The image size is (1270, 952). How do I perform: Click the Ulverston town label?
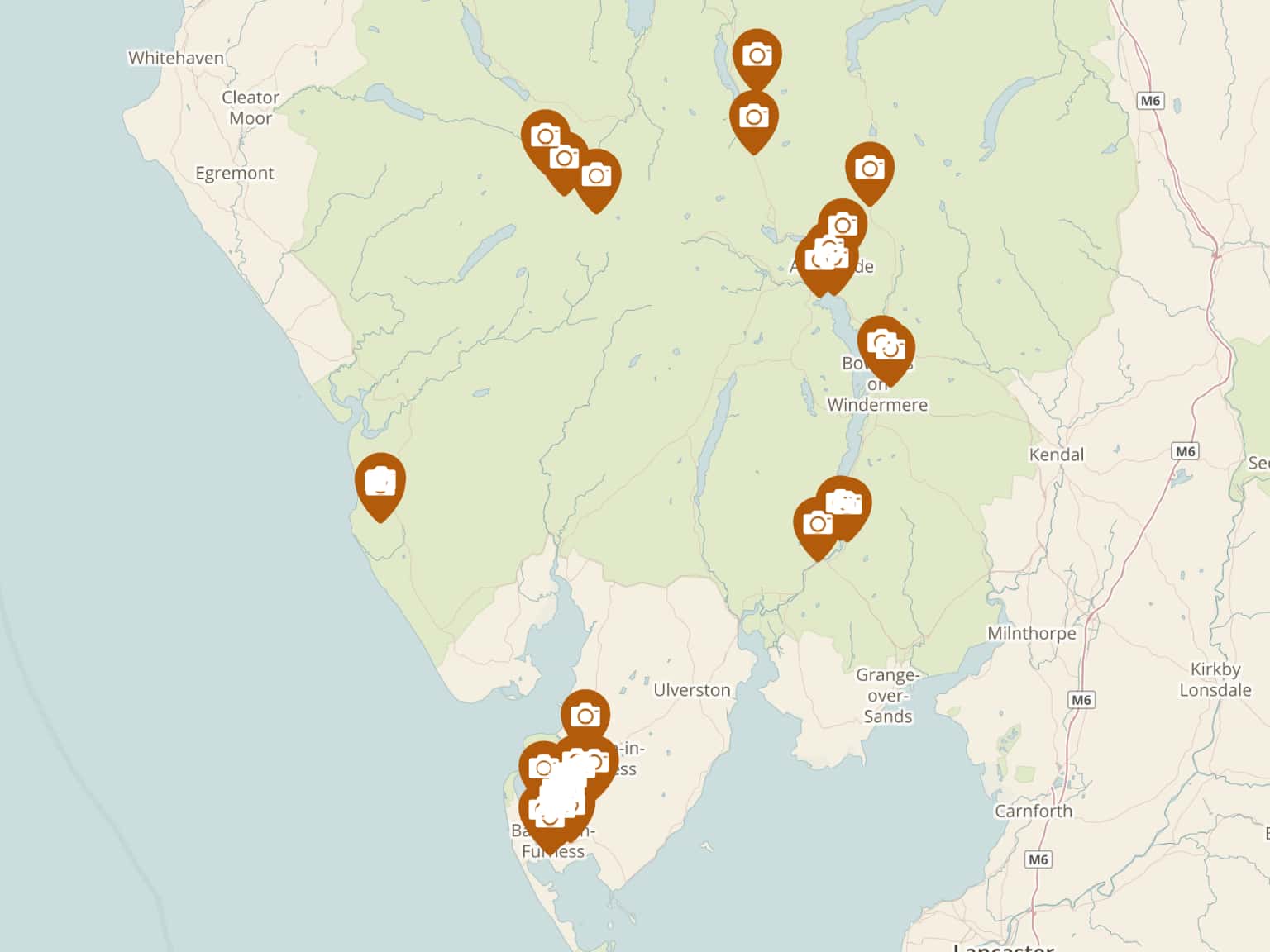(x=692, y=690)
